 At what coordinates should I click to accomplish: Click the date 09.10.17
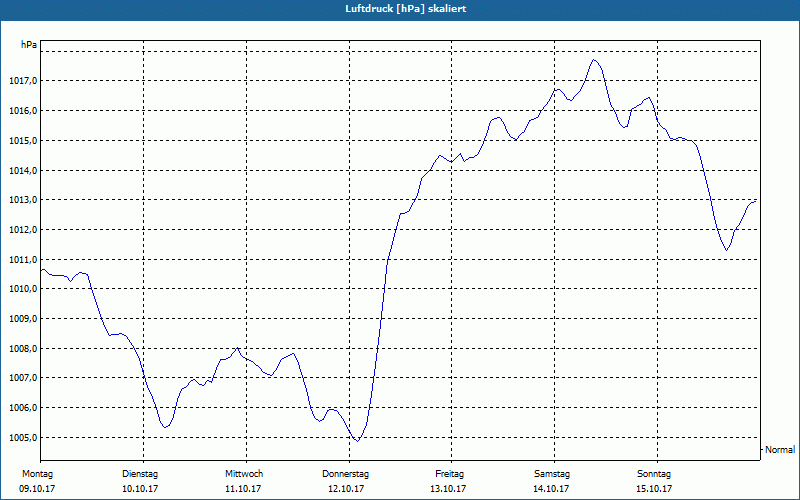pos(37,489)
